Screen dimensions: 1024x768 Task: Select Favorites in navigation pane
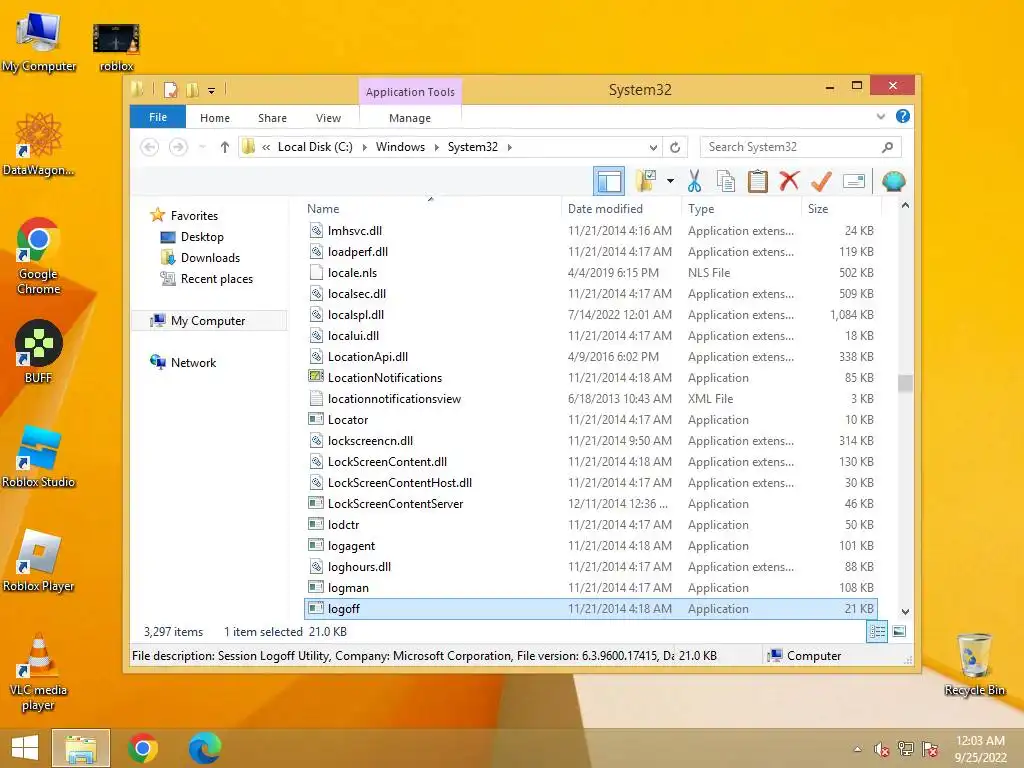click(194, 216)
